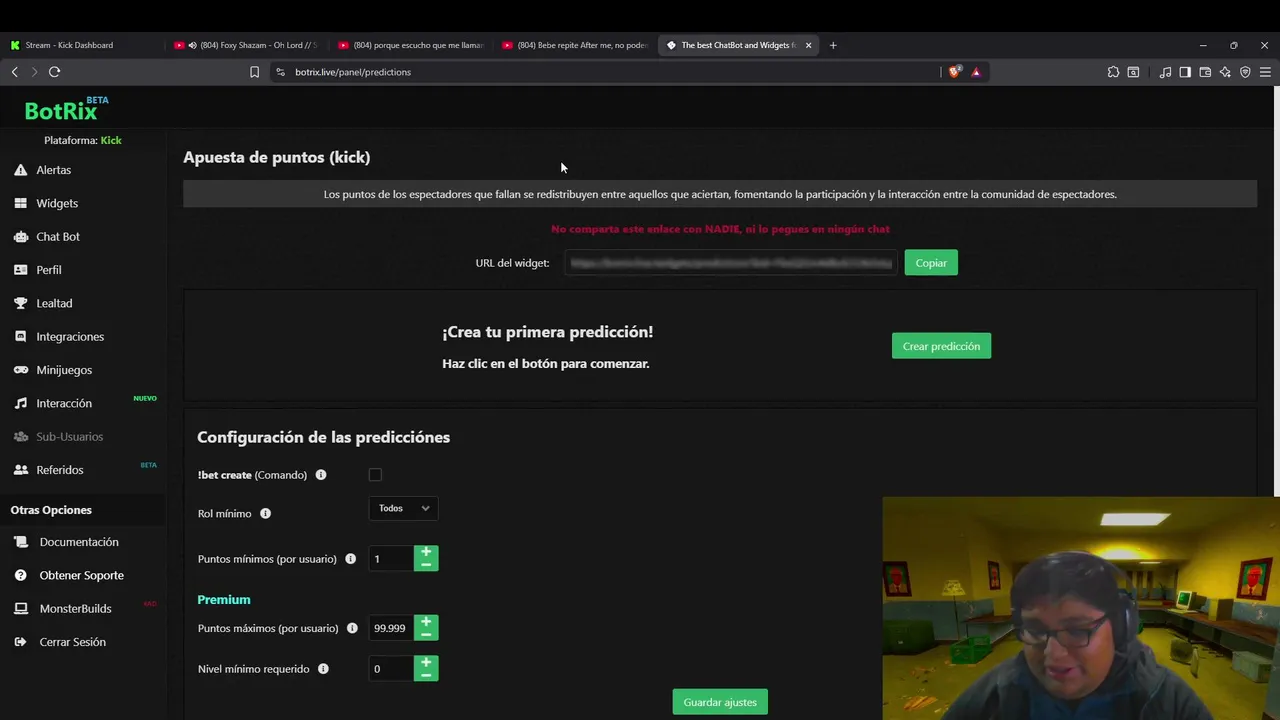
Task: Toggle the browser sidebar panel
Action: [x=1185, y=72]
